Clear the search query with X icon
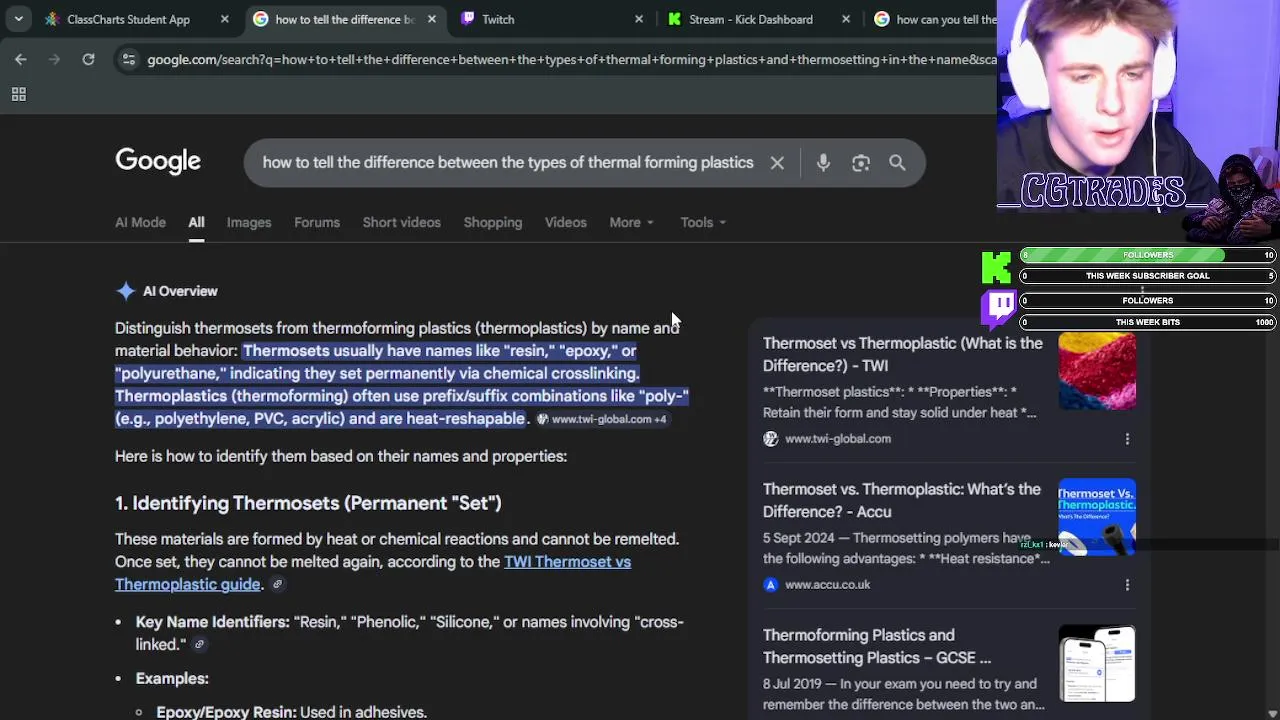 point(777,162)
